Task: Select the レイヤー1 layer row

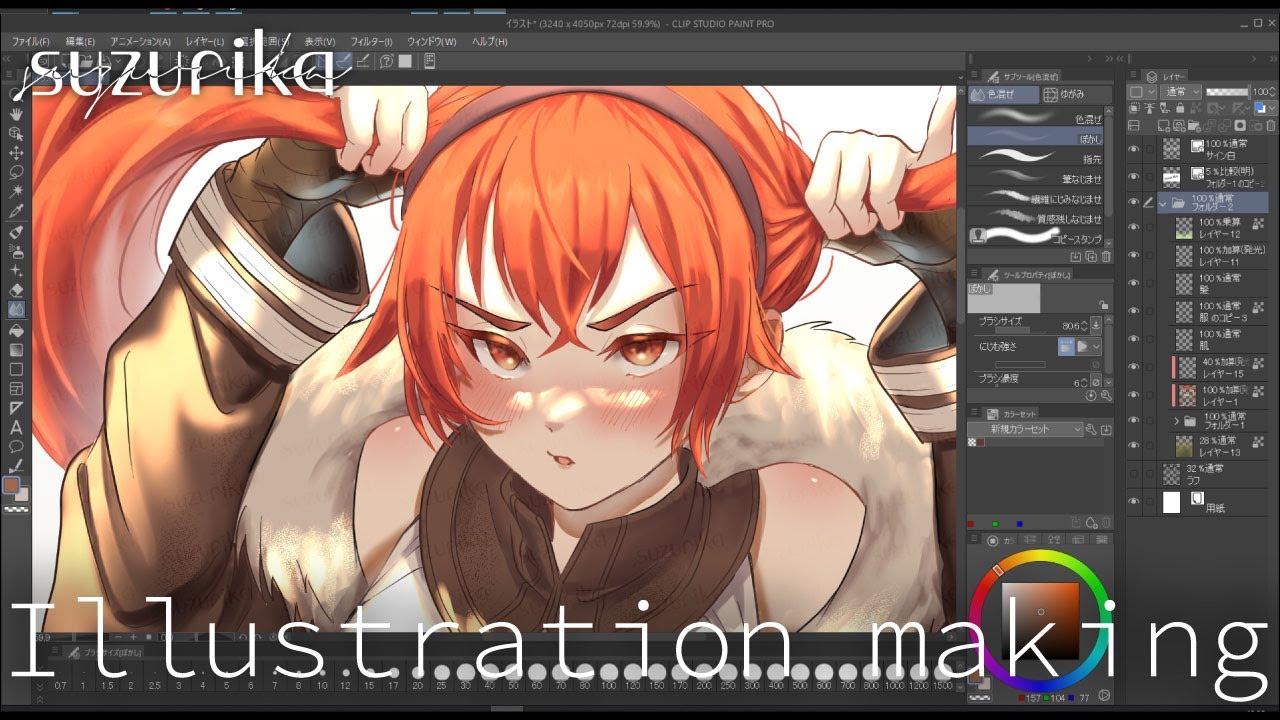Action: point(1218,395)
